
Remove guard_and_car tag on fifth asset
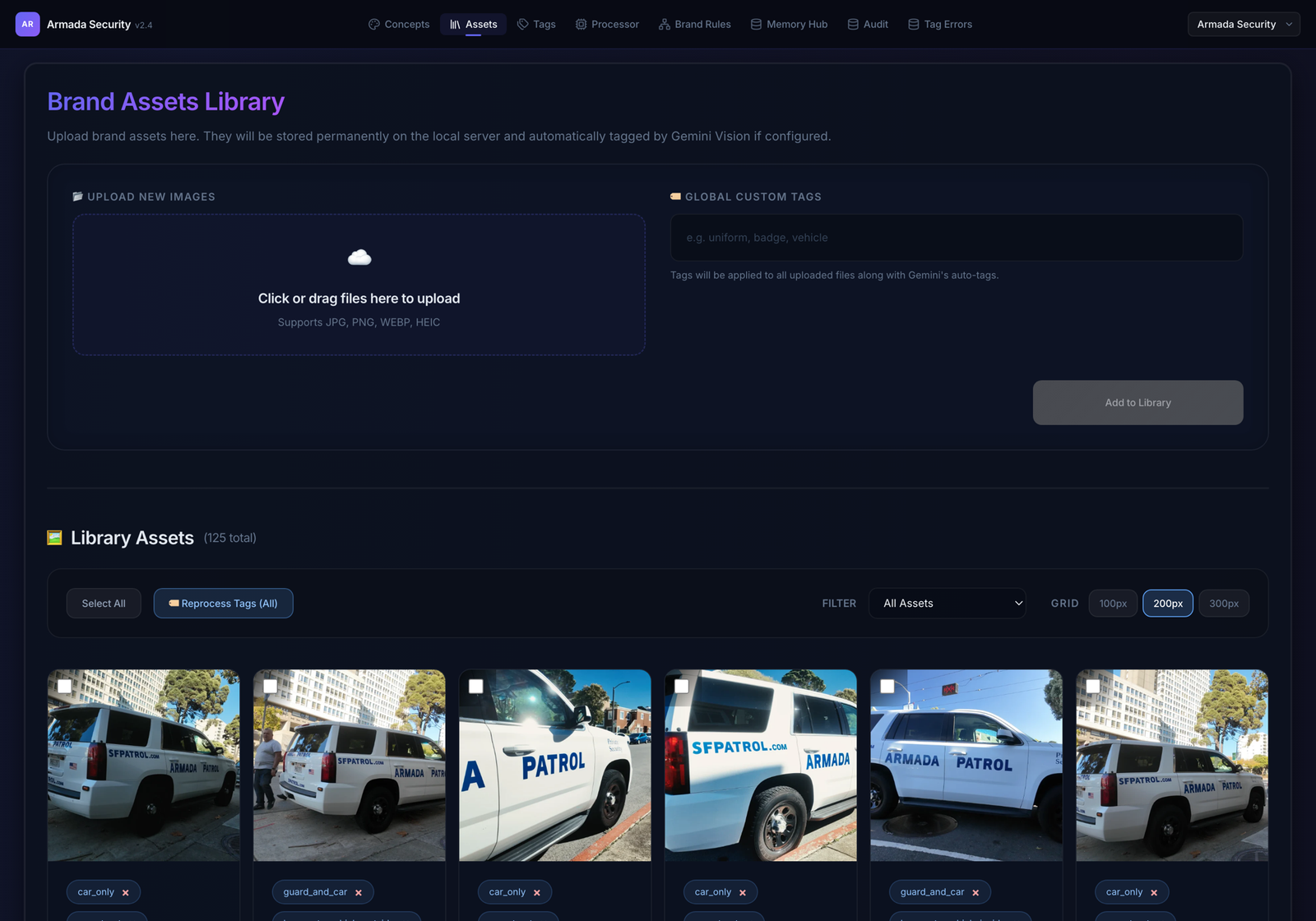pyautogui.click(x=975, y=892)
